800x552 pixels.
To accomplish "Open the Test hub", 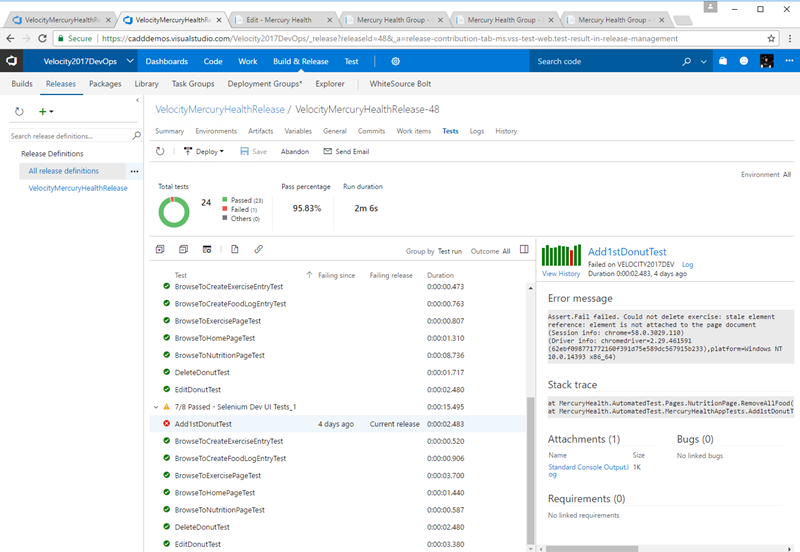I will (352, 61).
